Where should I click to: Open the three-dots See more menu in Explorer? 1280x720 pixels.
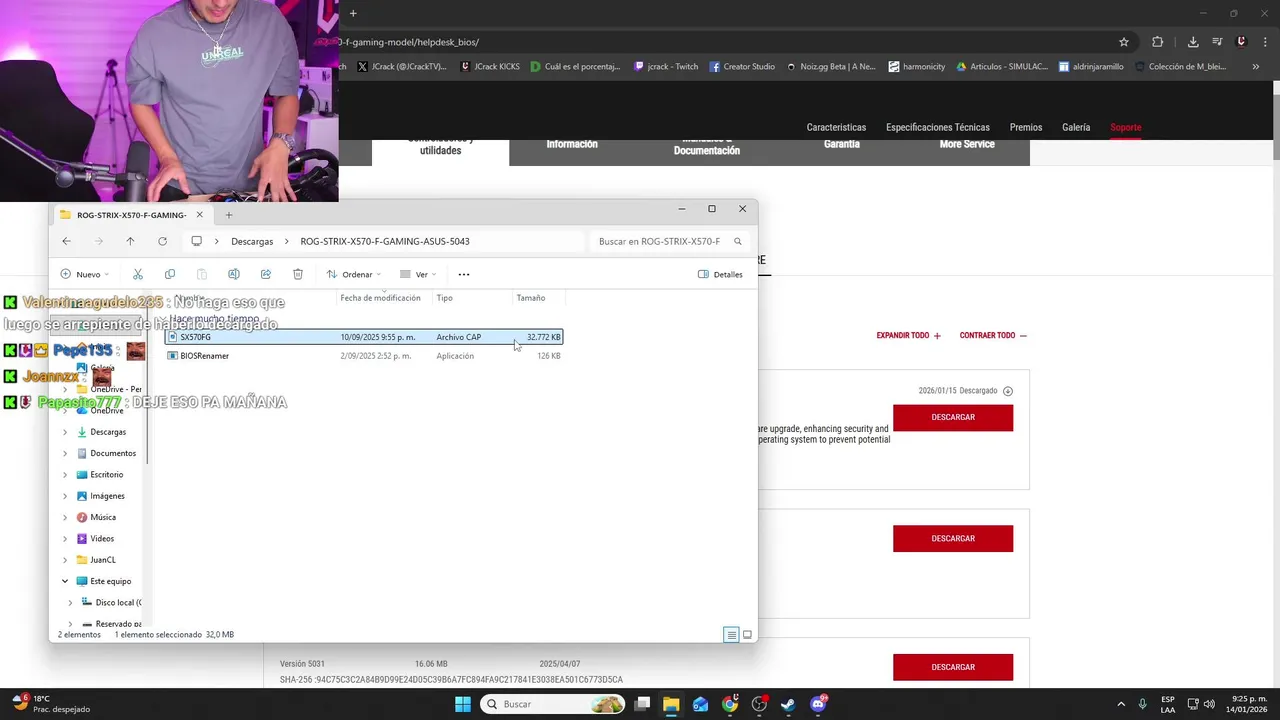coord(463,274)
